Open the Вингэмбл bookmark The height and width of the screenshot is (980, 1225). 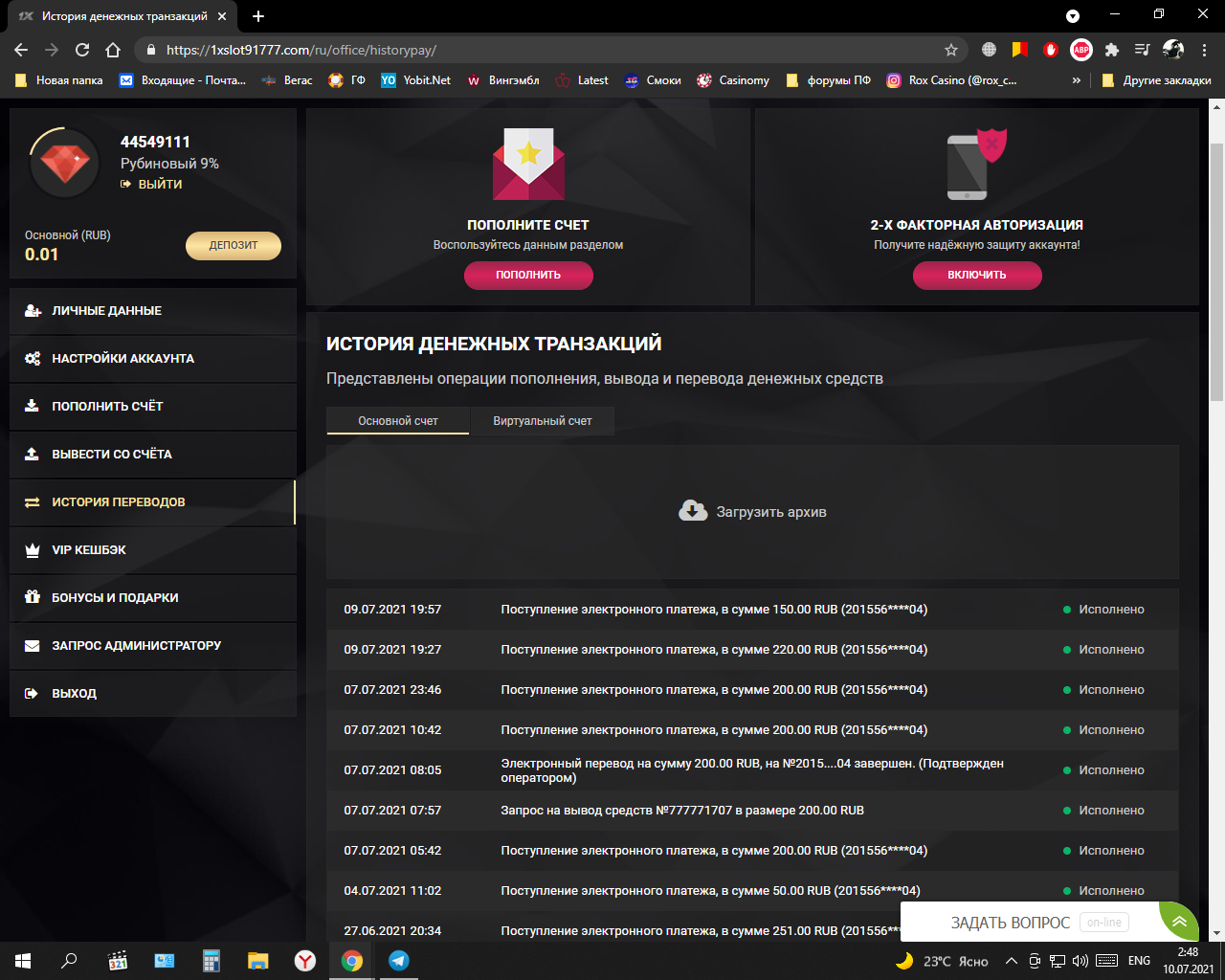click(x=502, y=80)
